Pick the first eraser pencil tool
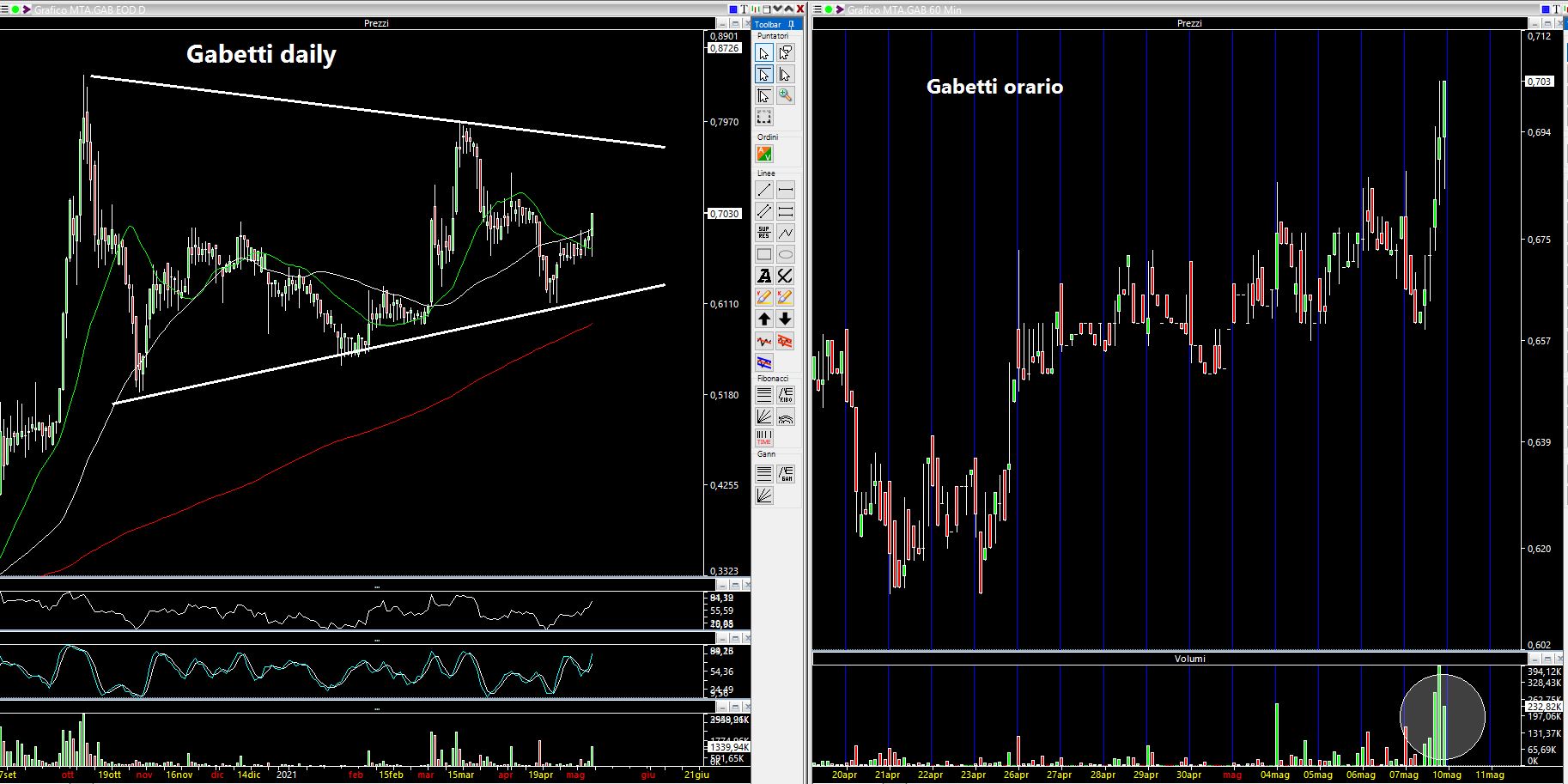 click(763, 297)
